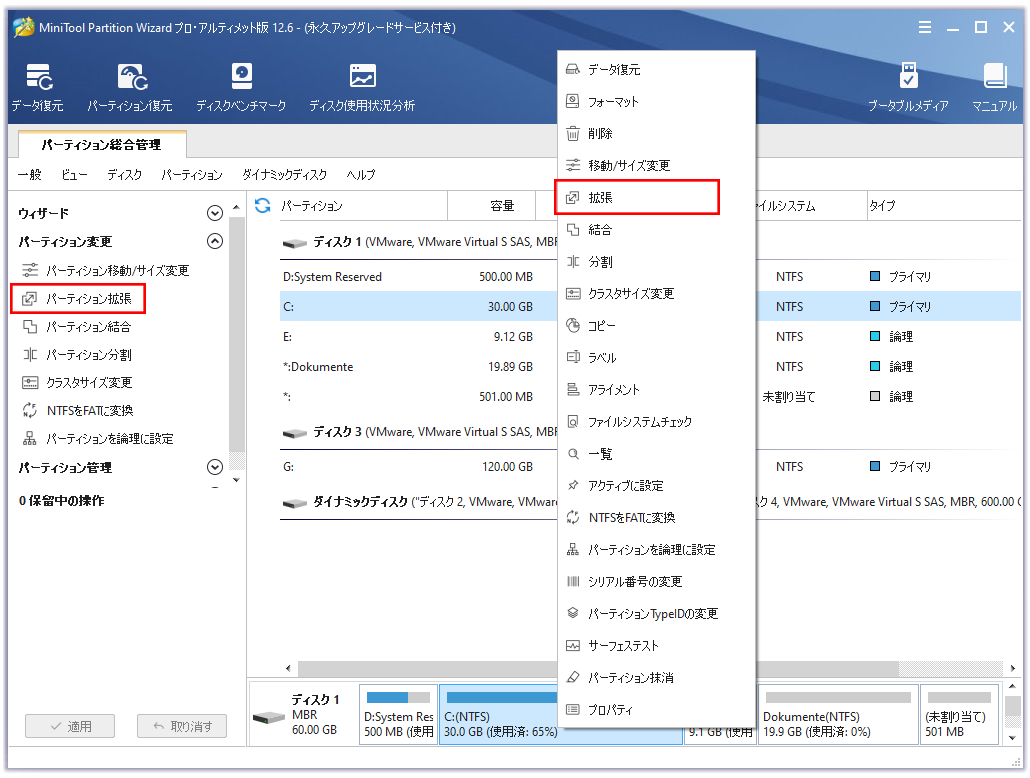Viewport: 1030px width, 778px height.
Task: Click the 適用 button
Action: click(70, 727)
